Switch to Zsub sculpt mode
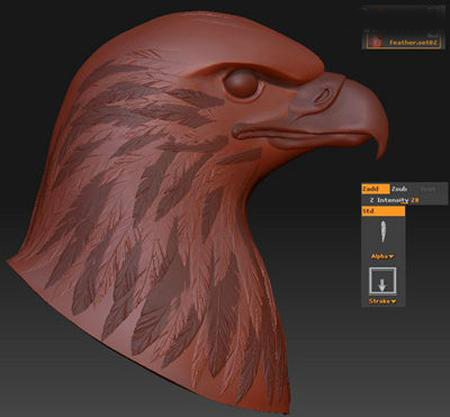 (399, 189)
